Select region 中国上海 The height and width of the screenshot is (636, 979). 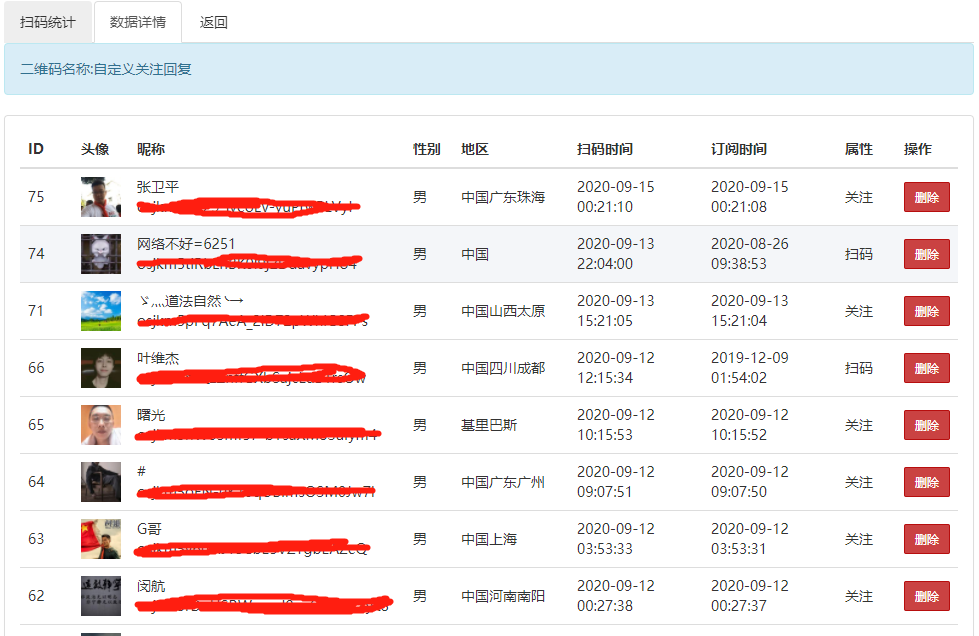pyautogui.click(x=489, y=539)
